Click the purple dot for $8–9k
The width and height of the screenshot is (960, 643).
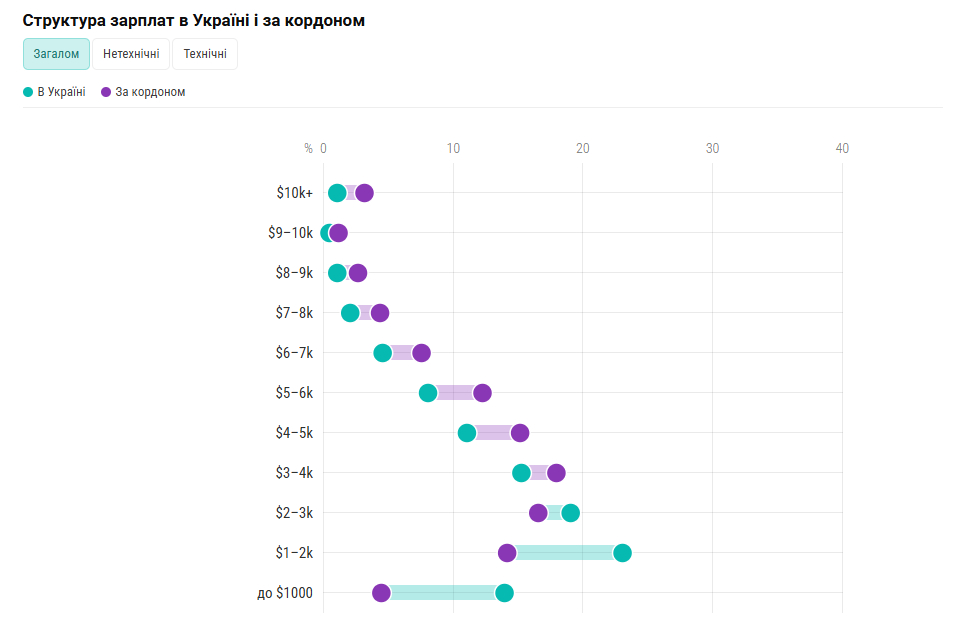(x=358, y=273)
